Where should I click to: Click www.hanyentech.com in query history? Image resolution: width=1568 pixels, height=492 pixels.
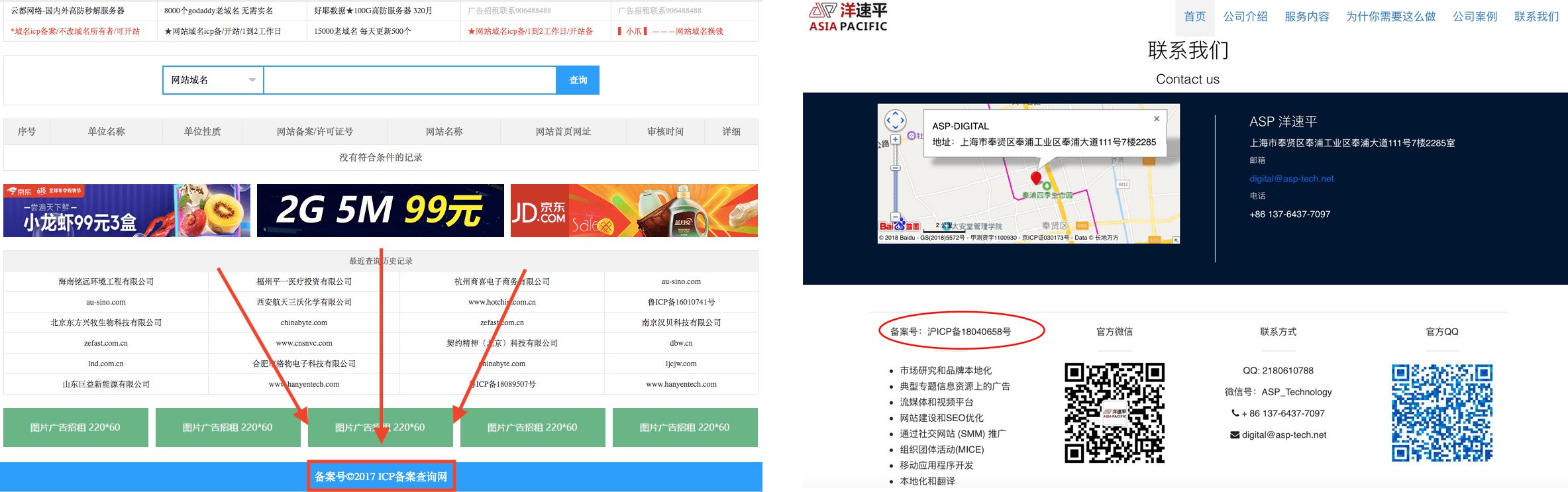(681, 384)
